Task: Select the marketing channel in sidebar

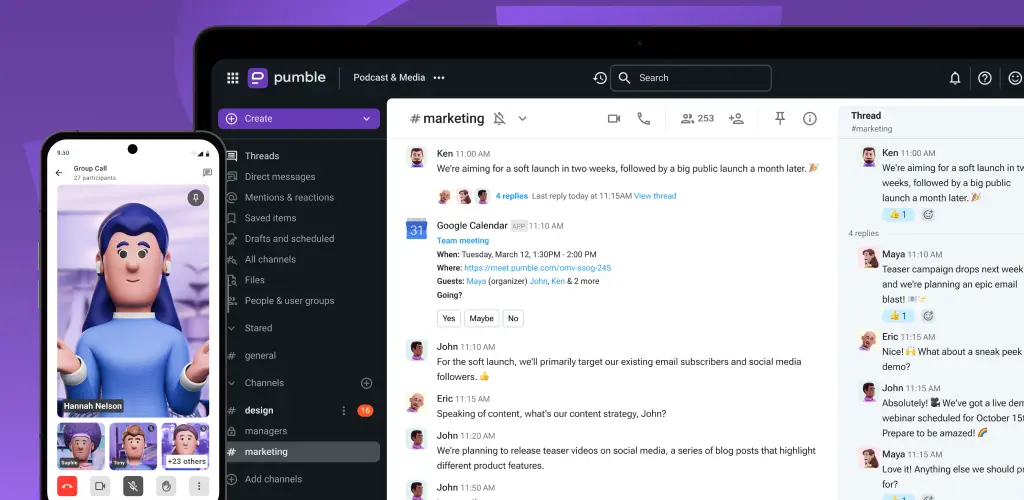Action: point(302,452)
